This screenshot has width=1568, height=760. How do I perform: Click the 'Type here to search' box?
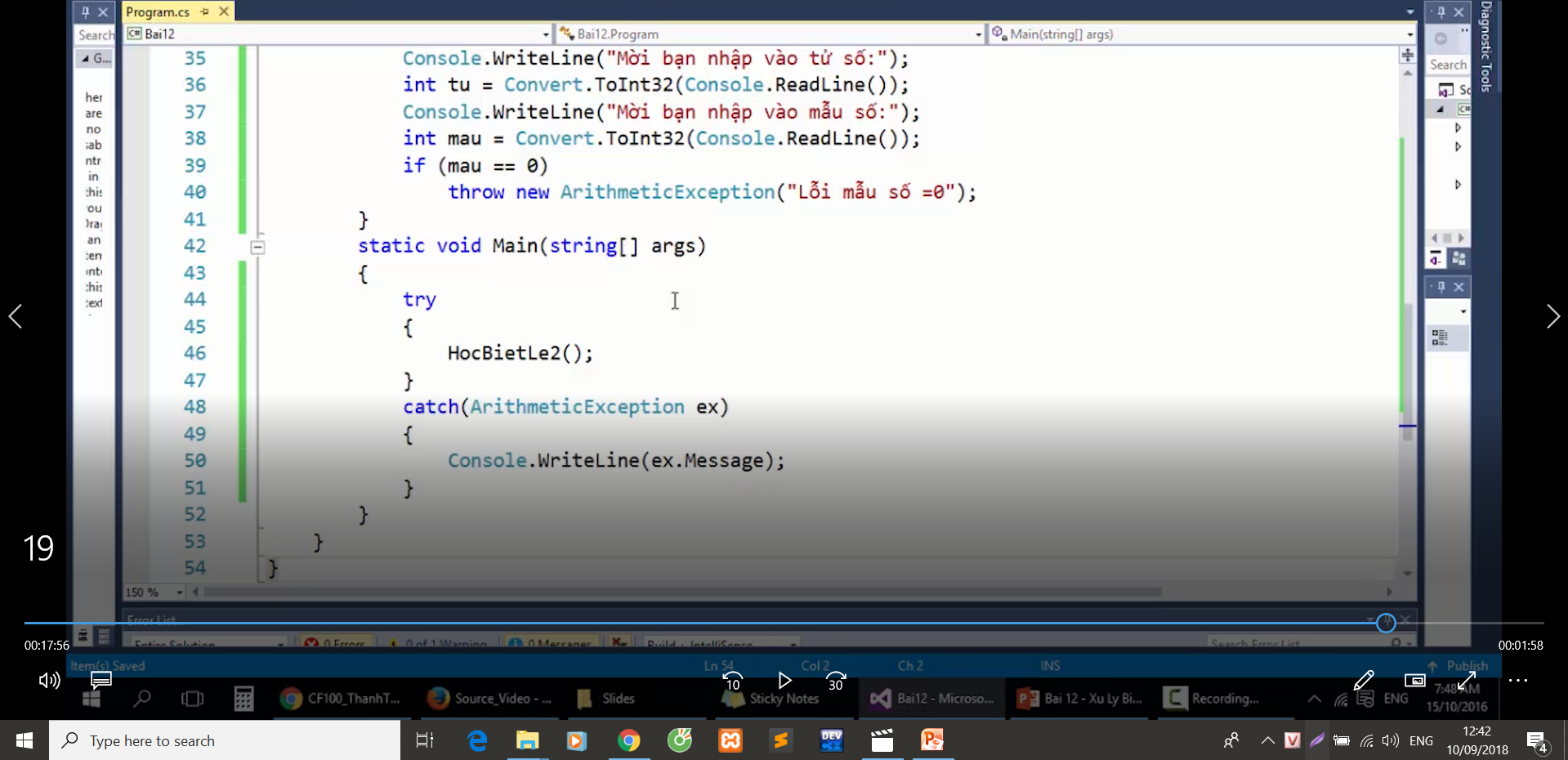pyautogui.click(x=225, y=740)
